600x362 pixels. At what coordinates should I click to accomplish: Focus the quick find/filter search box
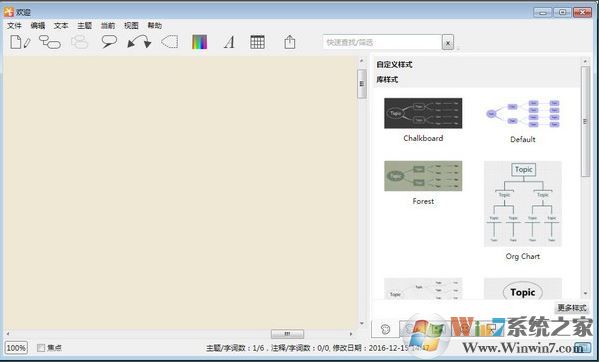[x=382, y=42]
